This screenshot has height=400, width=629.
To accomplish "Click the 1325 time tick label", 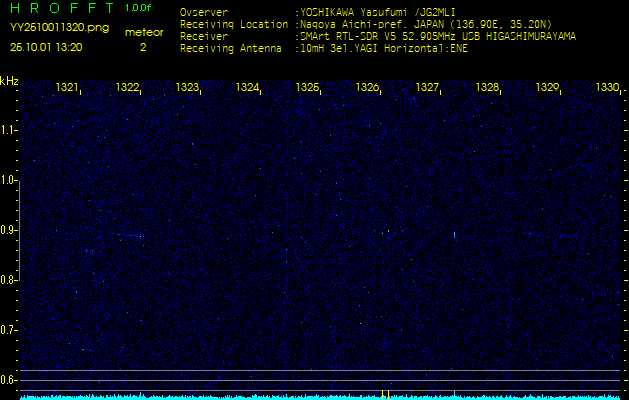I will (308, 88).
